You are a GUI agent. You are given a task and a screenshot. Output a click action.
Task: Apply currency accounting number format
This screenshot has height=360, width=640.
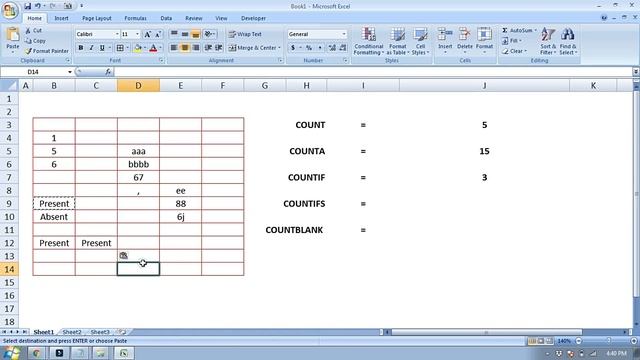point(293,48)
